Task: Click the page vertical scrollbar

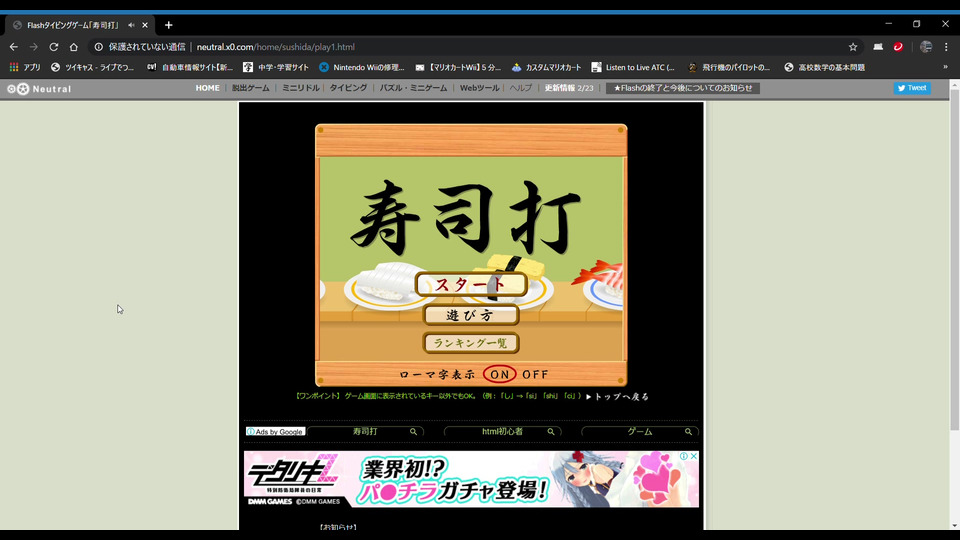Action: pyautogui.click(x=954, y=260)
